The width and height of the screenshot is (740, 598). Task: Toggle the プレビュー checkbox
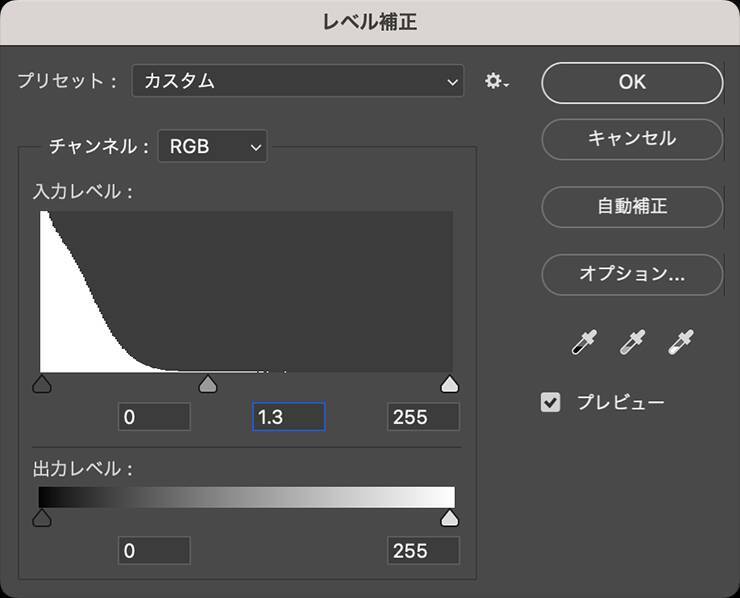[550, 403]
